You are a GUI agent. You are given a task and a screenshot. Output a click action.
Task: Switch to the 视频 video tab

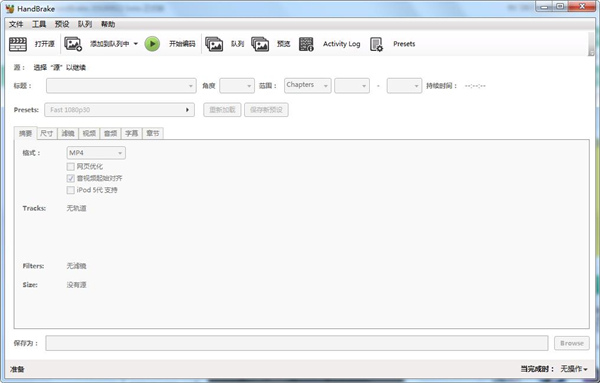89,133
